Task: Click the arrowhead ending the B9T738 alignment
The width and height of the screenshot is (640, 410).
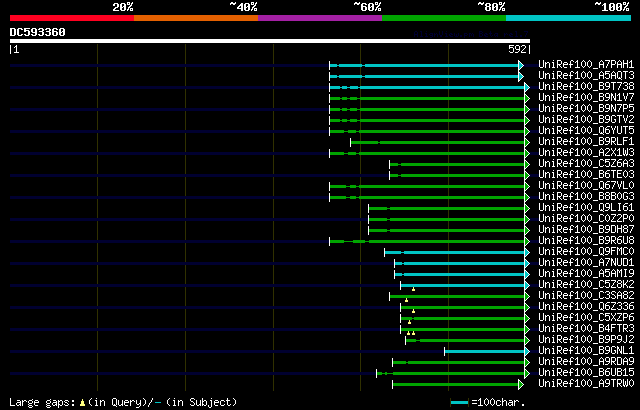Action: (x=527, y=87)
